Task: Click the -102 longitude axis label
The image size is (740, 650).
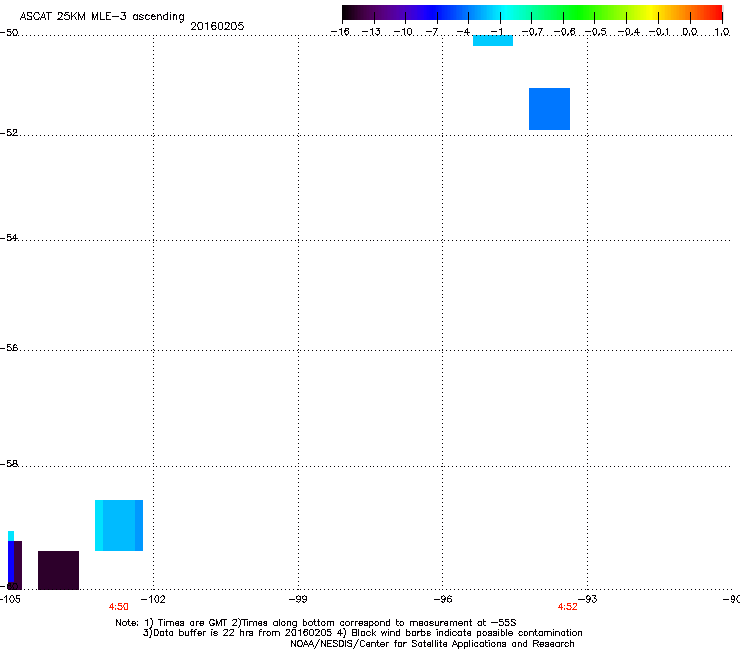Action: 154,599
